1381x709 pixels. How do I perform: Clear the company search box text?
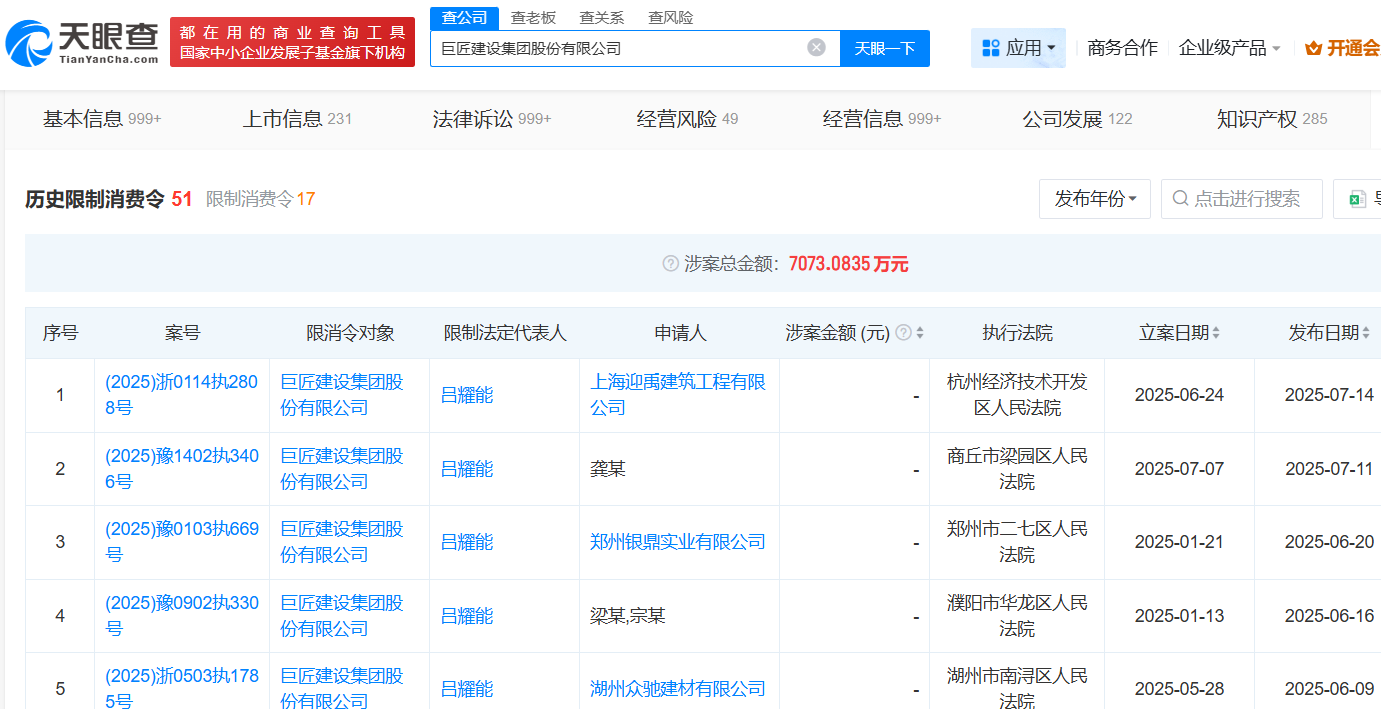click(817, 47)
